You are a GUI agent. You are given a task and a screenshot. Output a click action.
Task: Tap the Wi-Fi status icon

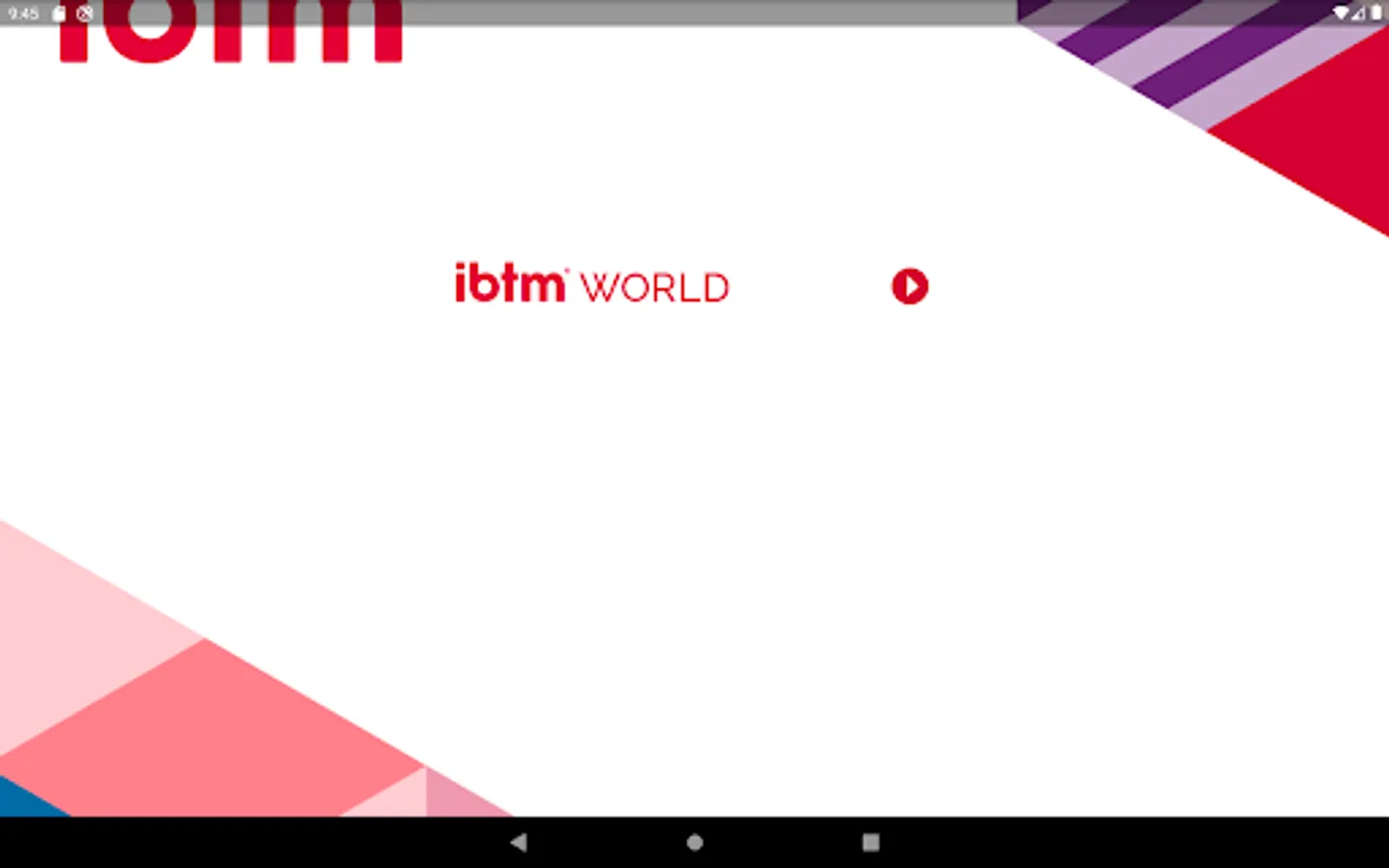(1341, 14)
